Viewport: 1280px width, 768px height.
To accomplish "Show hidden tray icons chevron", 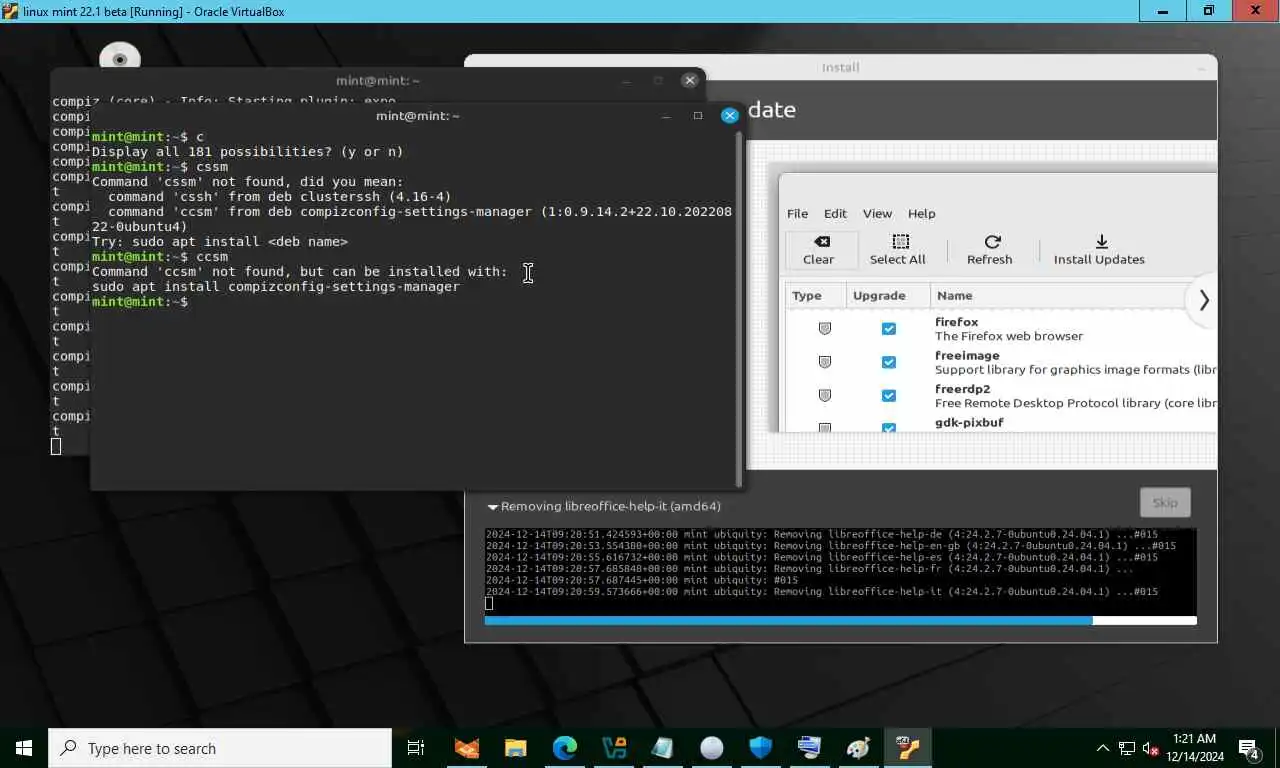I will [1103, 748].
